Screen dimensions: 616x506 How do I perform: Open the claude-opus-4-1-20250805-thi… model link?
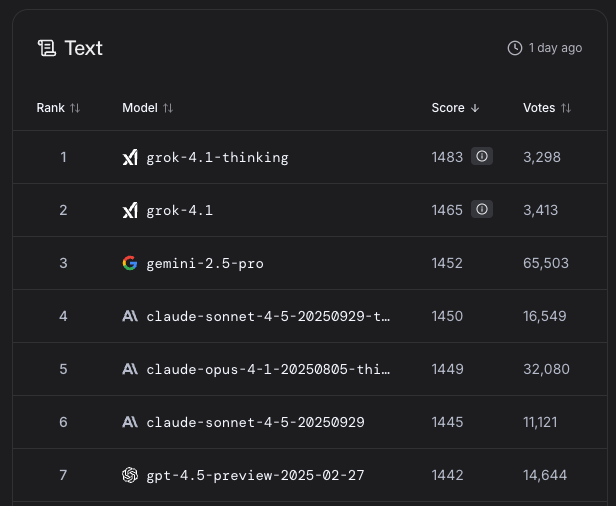pos(268,369)
